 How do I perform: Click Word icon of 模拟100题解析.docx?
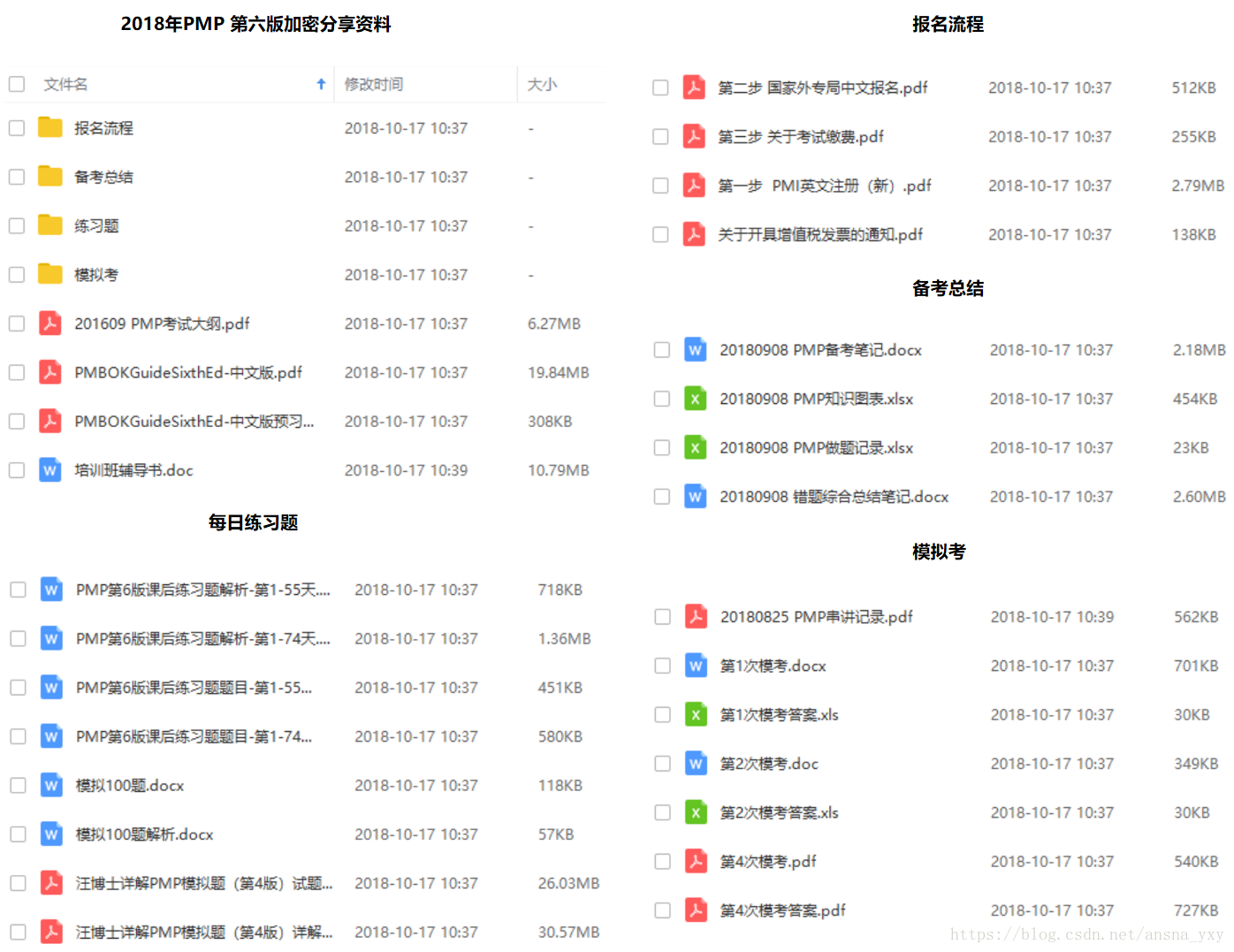point(52,834)
